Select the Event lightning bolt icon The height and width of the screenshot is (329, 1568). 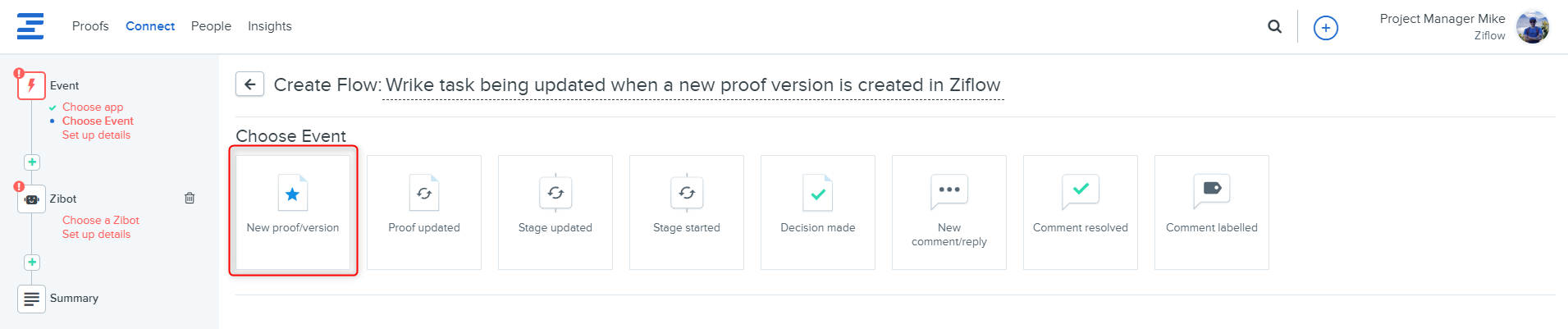click(31, 85)
